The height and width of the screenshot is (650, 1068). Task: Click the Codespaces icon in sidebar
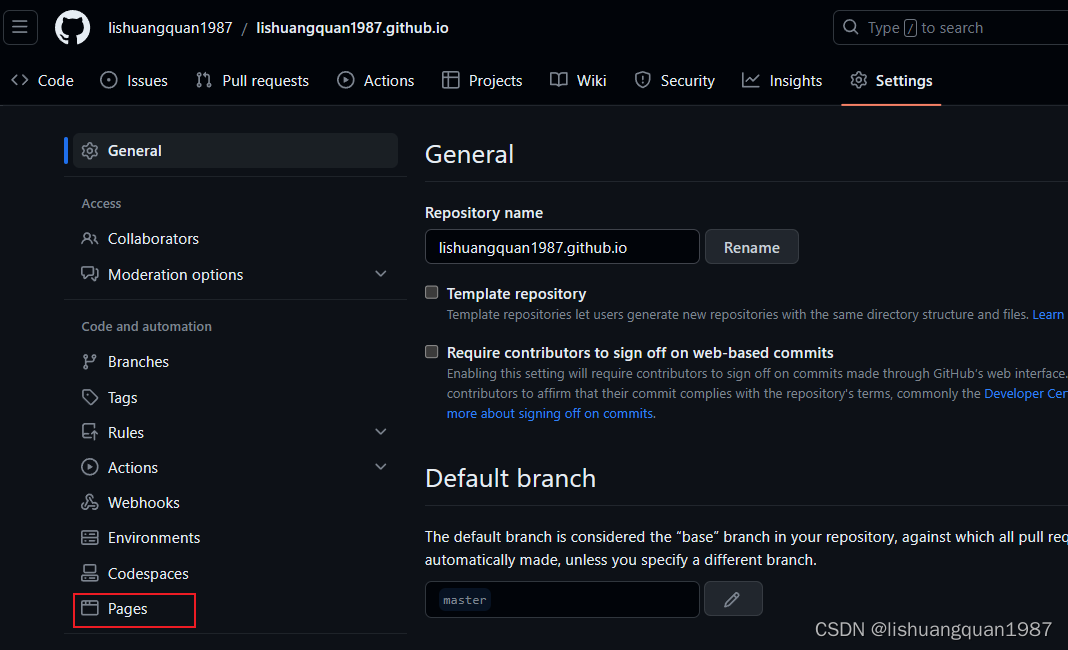pos(90,574)
